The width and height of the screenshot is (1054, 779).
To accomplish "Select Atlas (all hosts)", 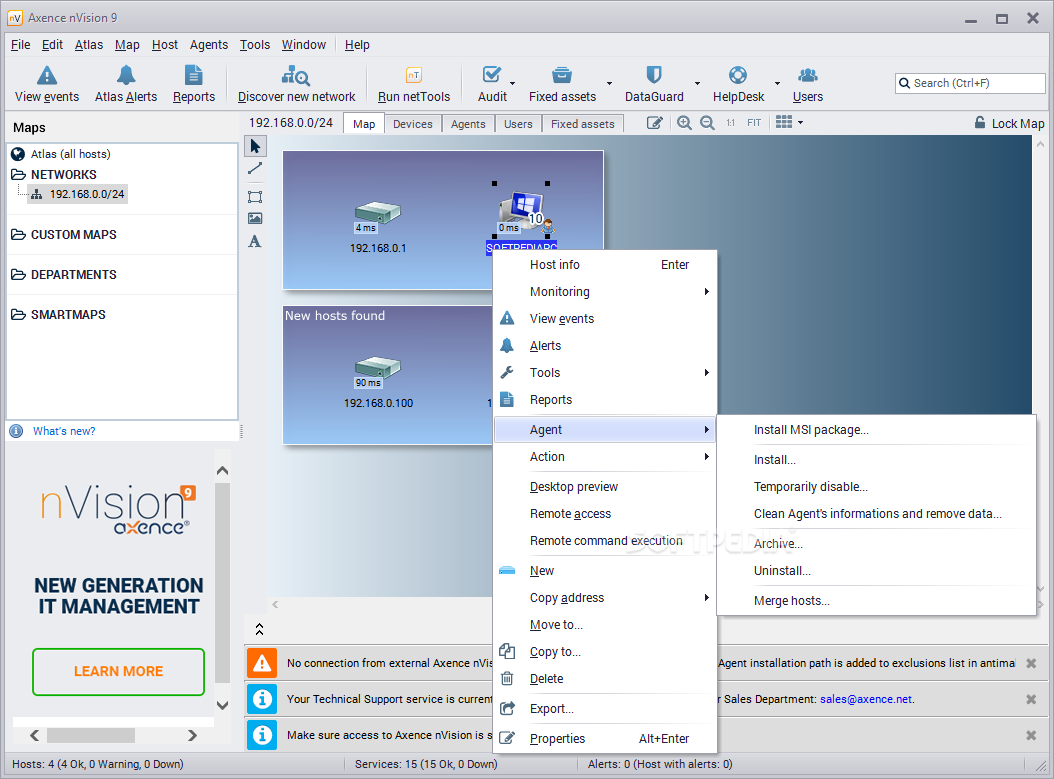I will [61, 154].
